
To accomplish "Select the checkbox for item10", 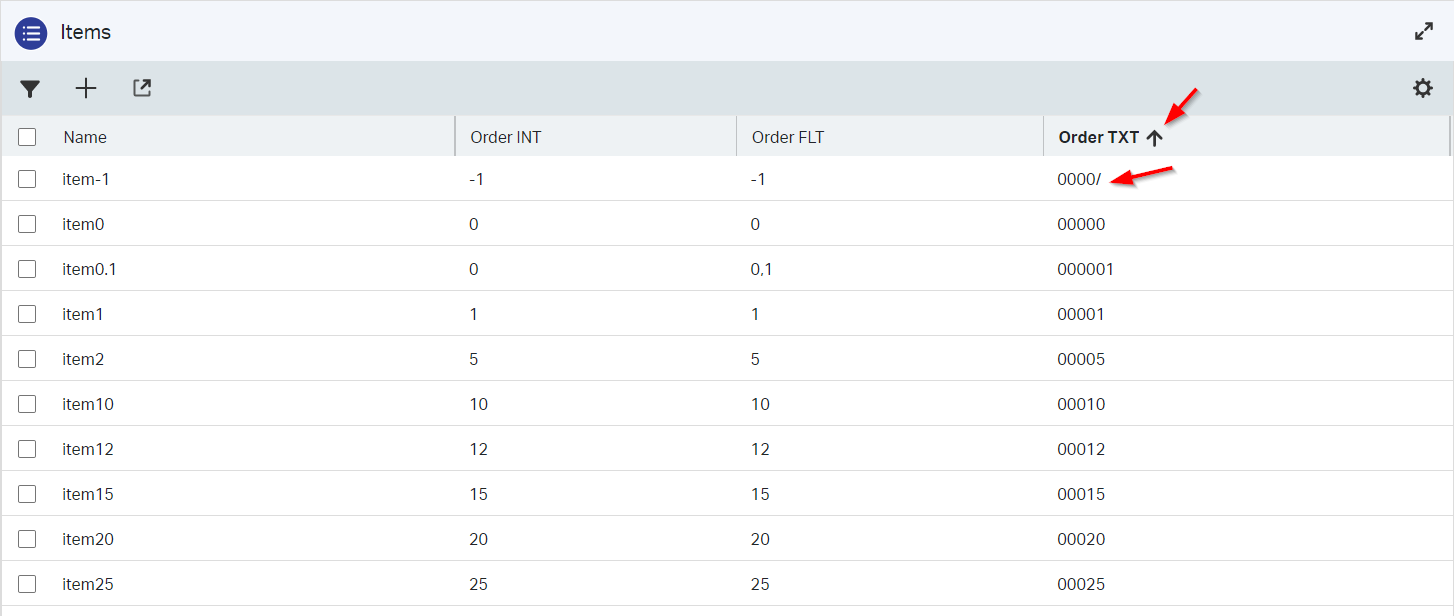I will 27,404.
